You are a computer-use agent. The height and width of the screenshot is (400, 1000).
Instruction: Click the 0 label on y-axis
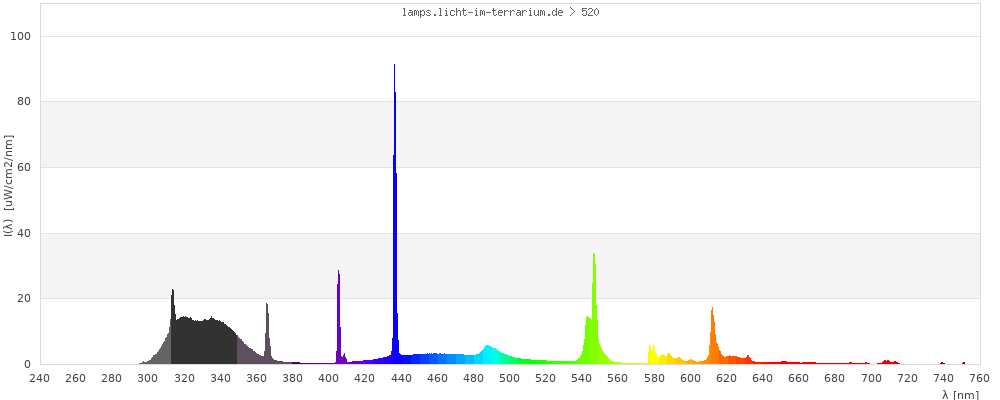[x=28, y=364]
